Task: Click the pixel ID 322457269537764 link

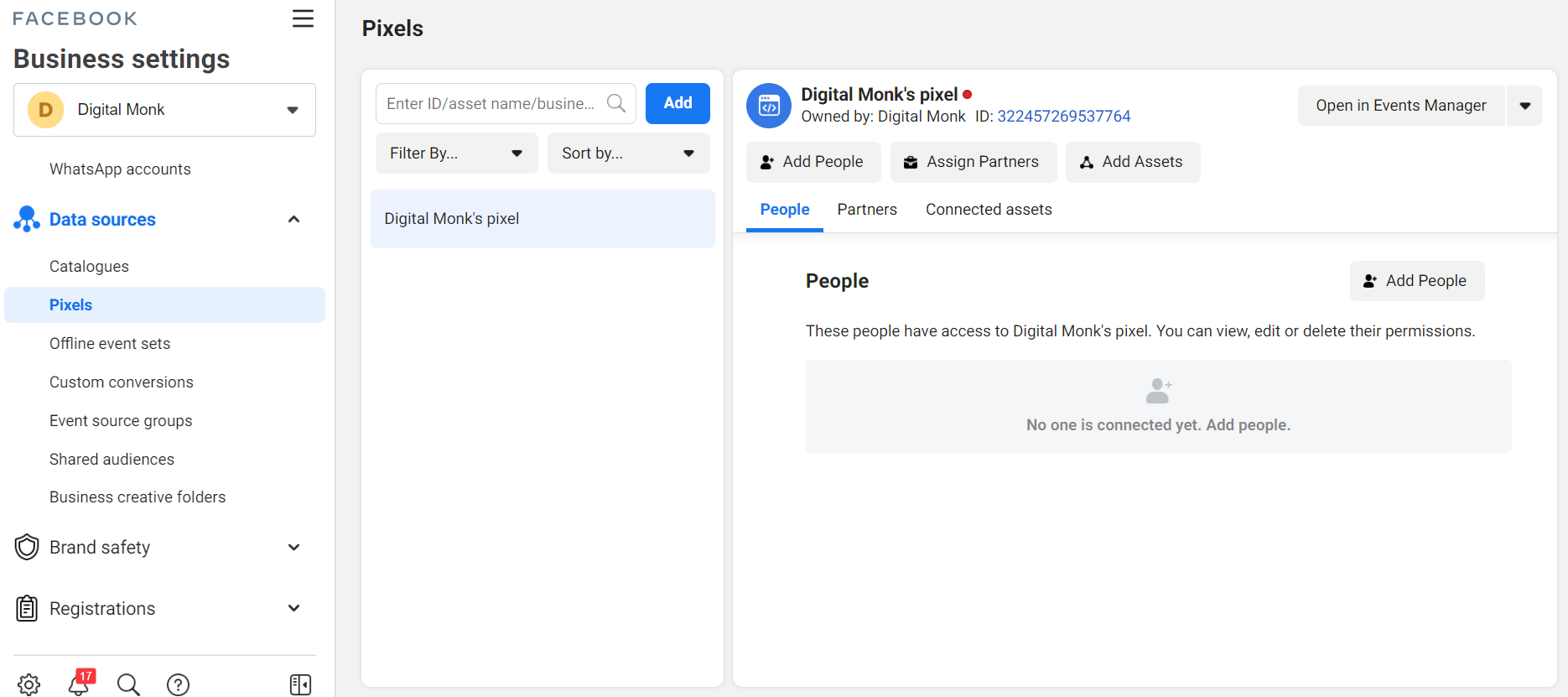Action: [x=1064, y=117]
